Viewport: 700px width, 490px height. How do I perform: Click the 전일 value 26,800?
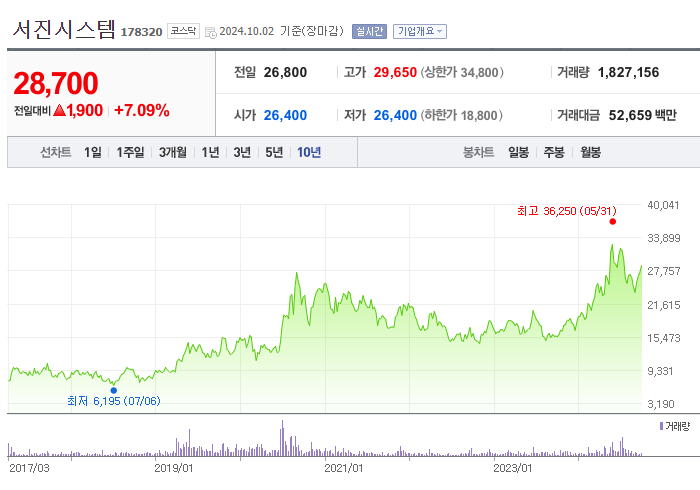[x=285, y=72]
